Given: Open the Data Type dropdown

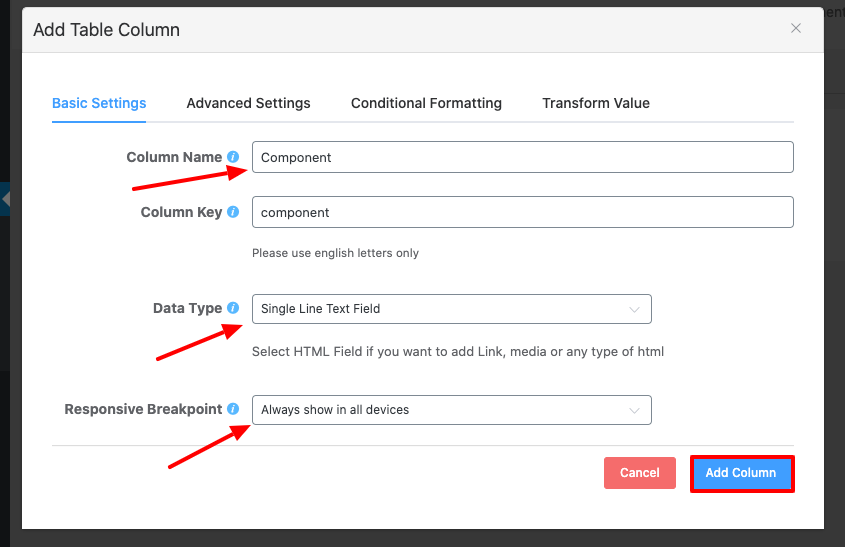Looking at the screenshot, I should pos(451,309).
